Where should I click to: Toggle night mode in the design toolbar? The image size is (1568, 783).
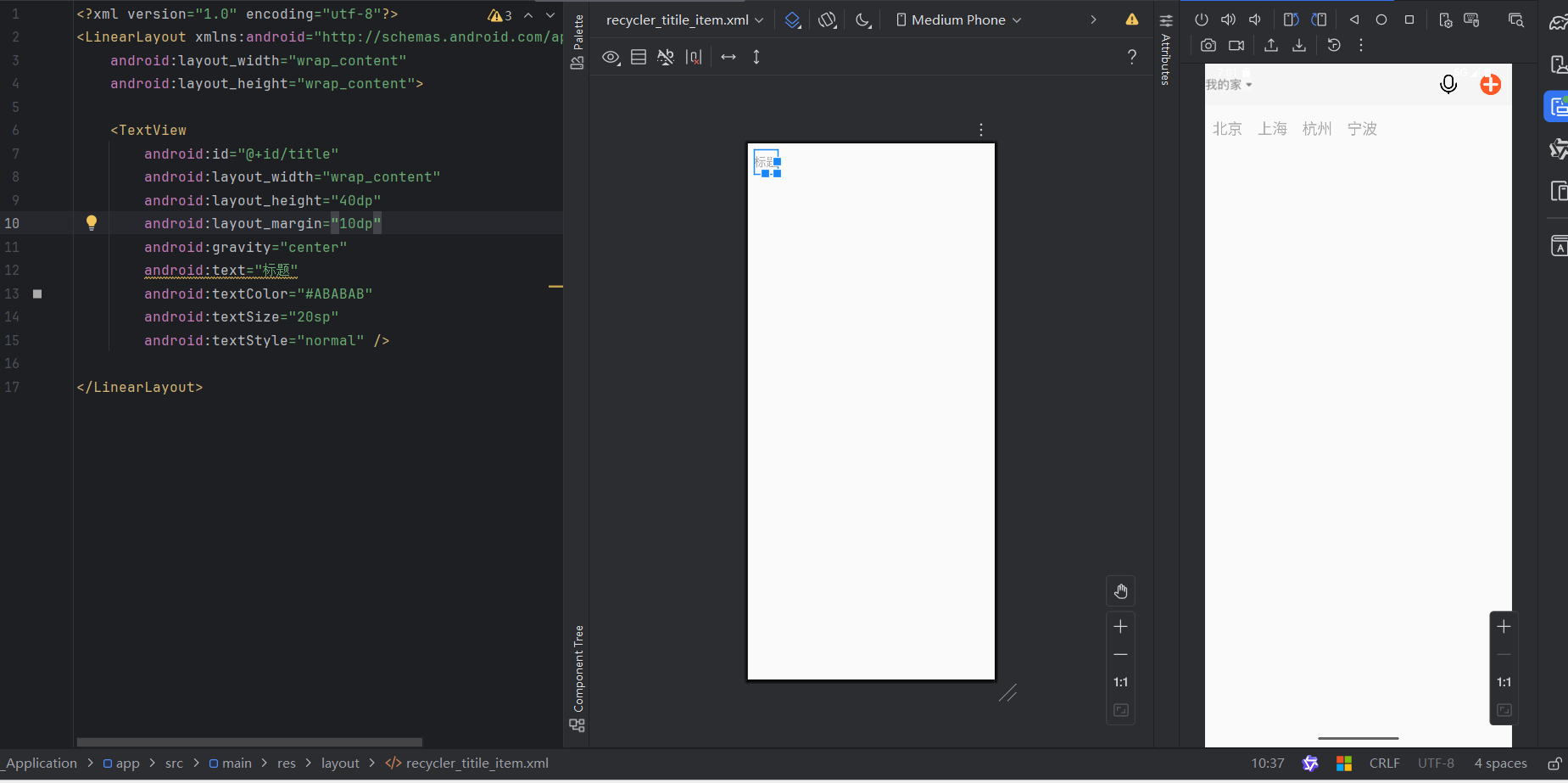click(862, 20)
